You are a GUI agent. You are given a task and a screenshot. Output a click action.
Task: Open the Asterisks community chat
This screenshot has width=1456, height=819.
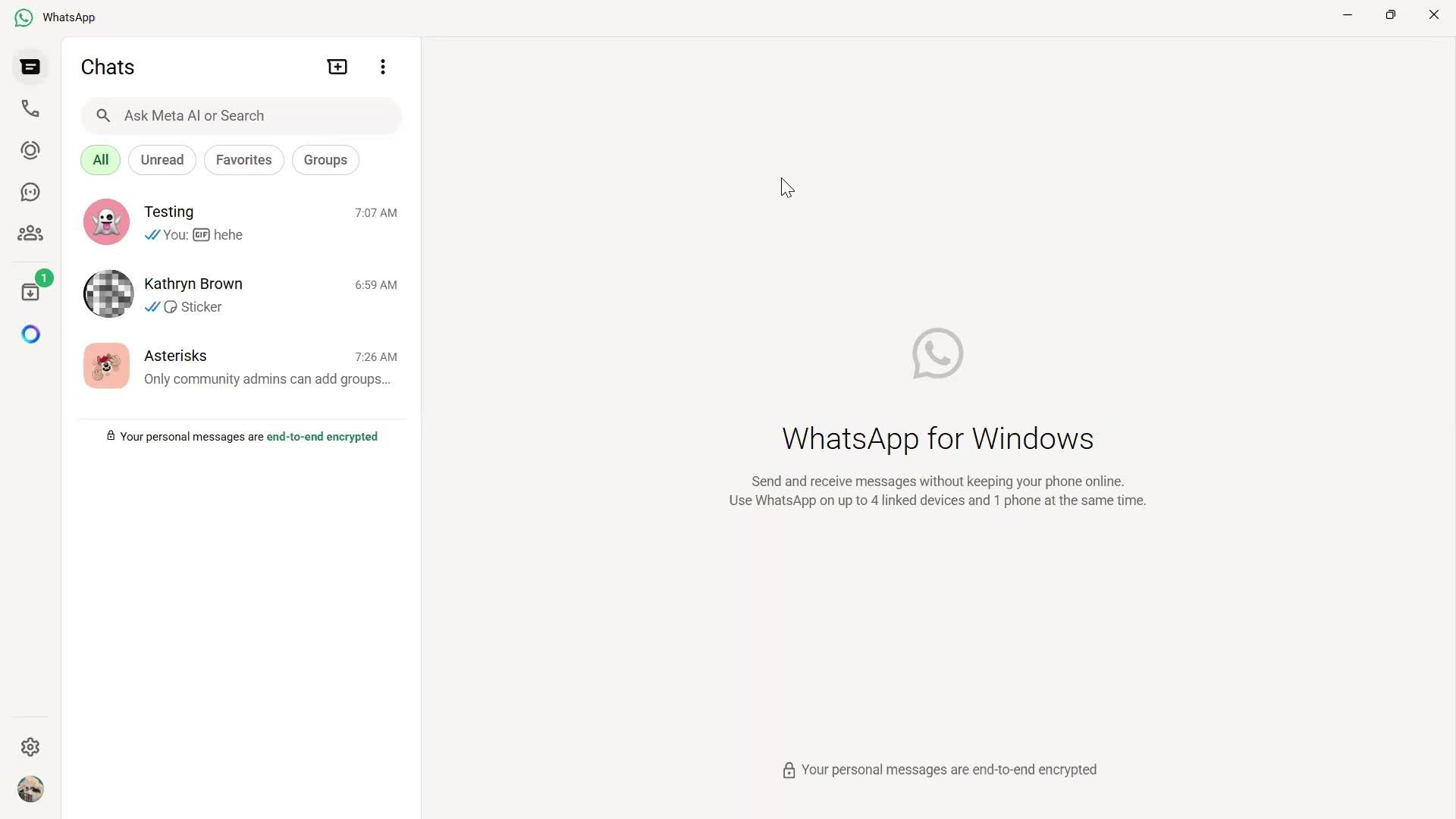click(x=240, y=366)
